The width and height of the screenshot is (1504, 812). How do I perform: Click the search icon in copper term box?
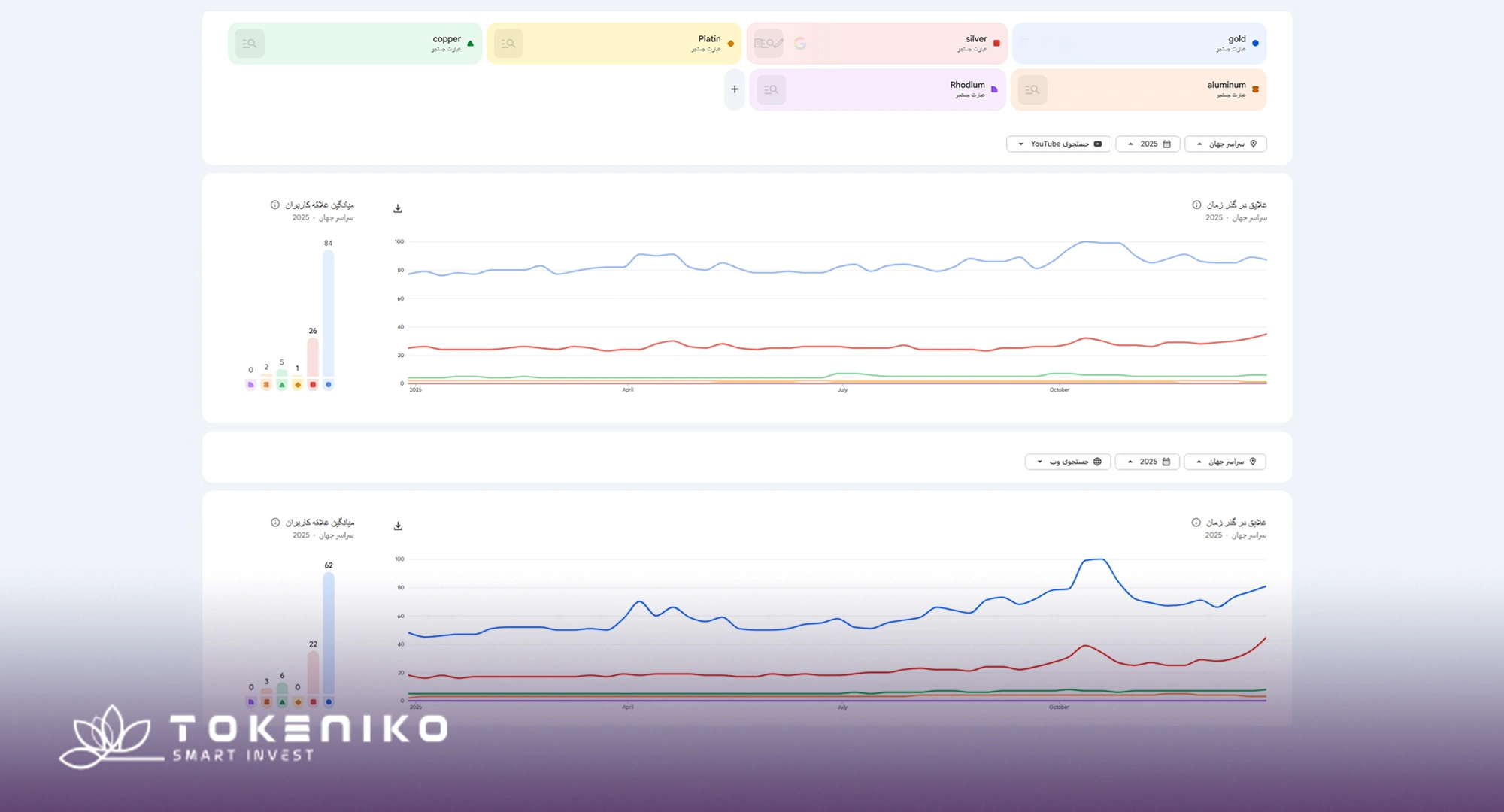250,44
